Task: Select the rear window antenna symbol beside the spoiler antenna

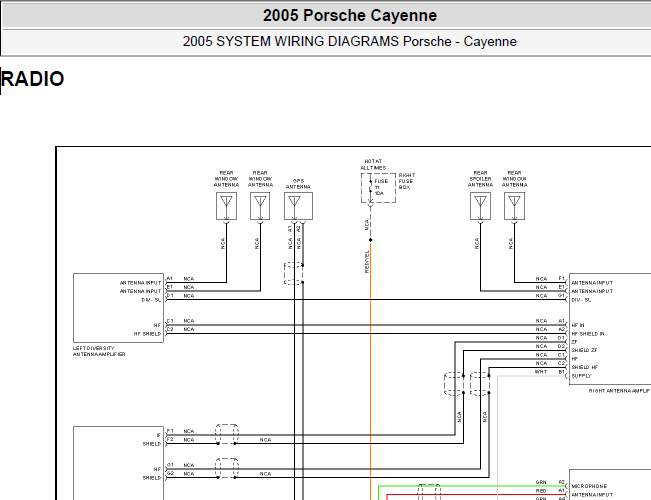Action: tap(514, 206)
